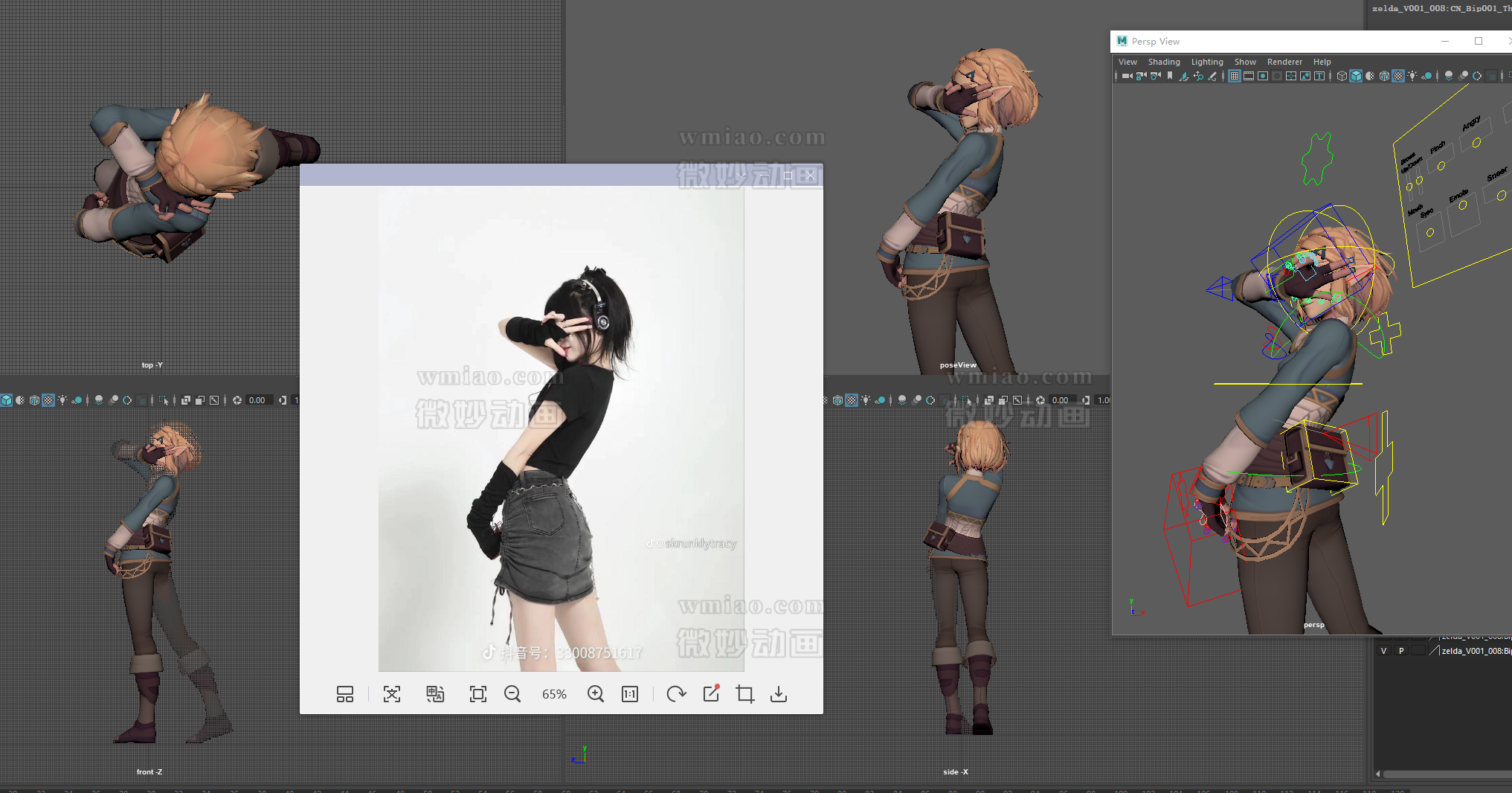This screenshot has height=793, width=1512.
Task: Open the Shading menu
Action: click(1163, 62)
